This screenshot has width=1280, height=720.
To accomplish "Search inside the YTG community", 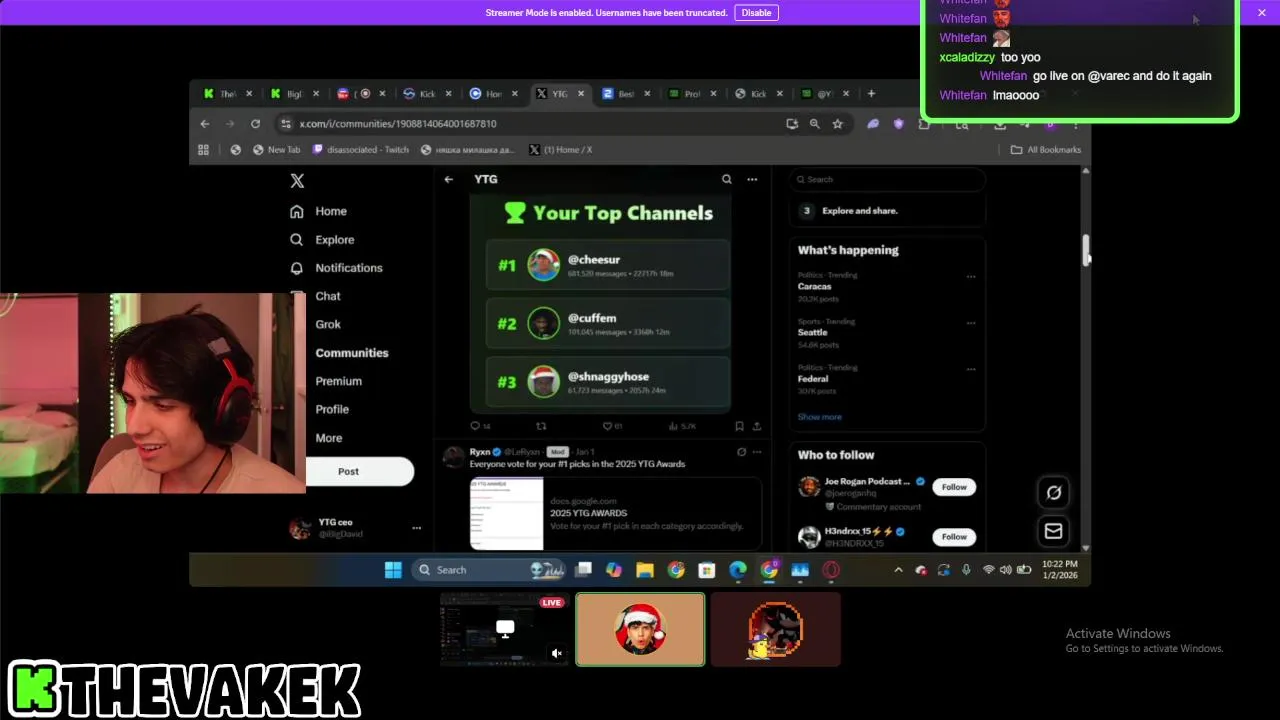I will tap(727, 179).
